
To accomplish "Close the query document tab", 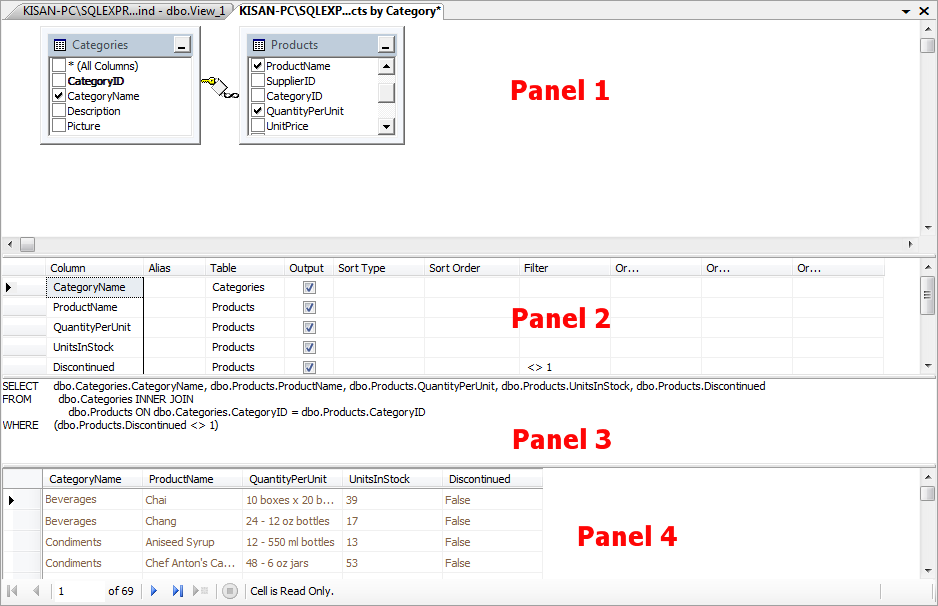I will click(924, 11).
